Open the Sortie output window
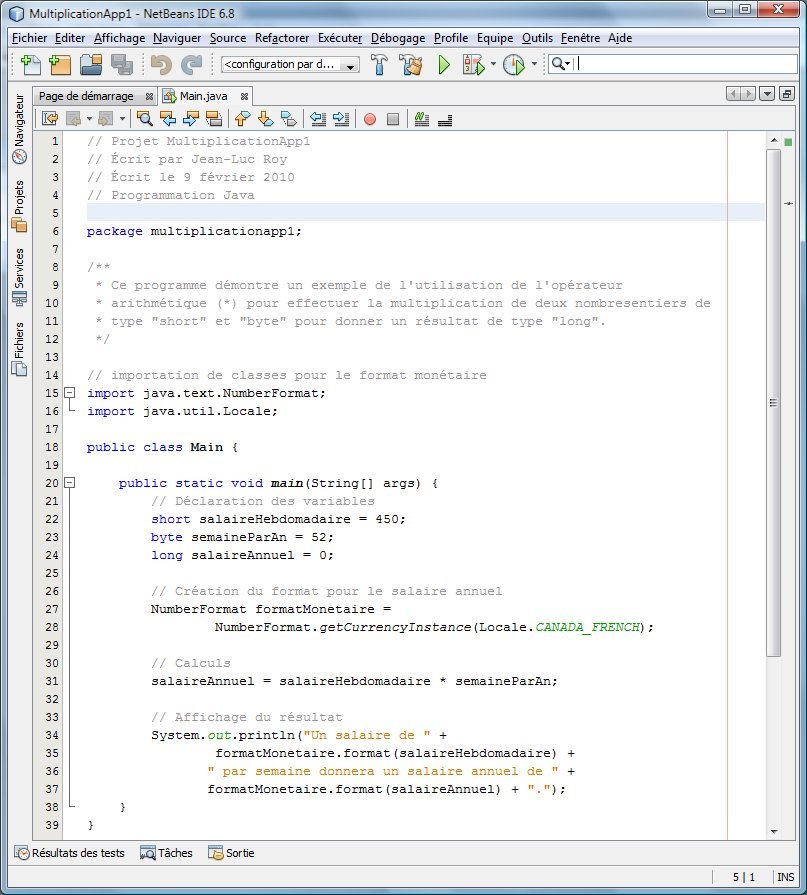 pos(232,853)
